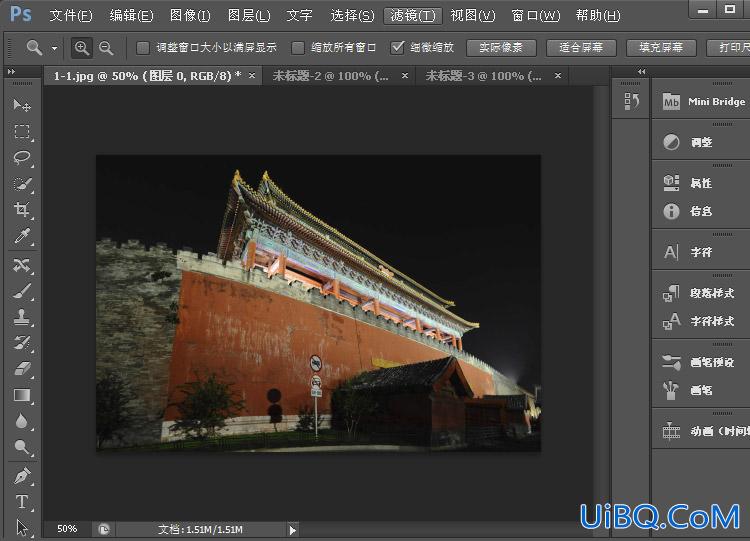
Task: Open the Mini Bridge panel
Action: (704, 102)
